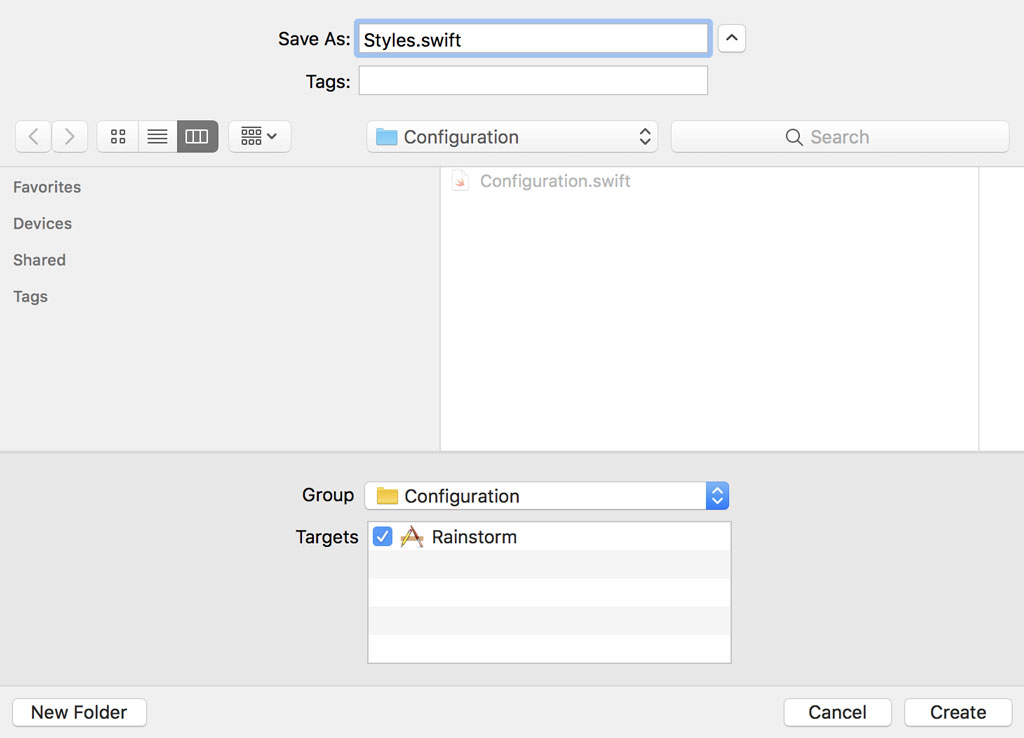Screen dimensions: 1024x738
Task: Uncheck the Rainstorm target
Action: tap(382, 536)
